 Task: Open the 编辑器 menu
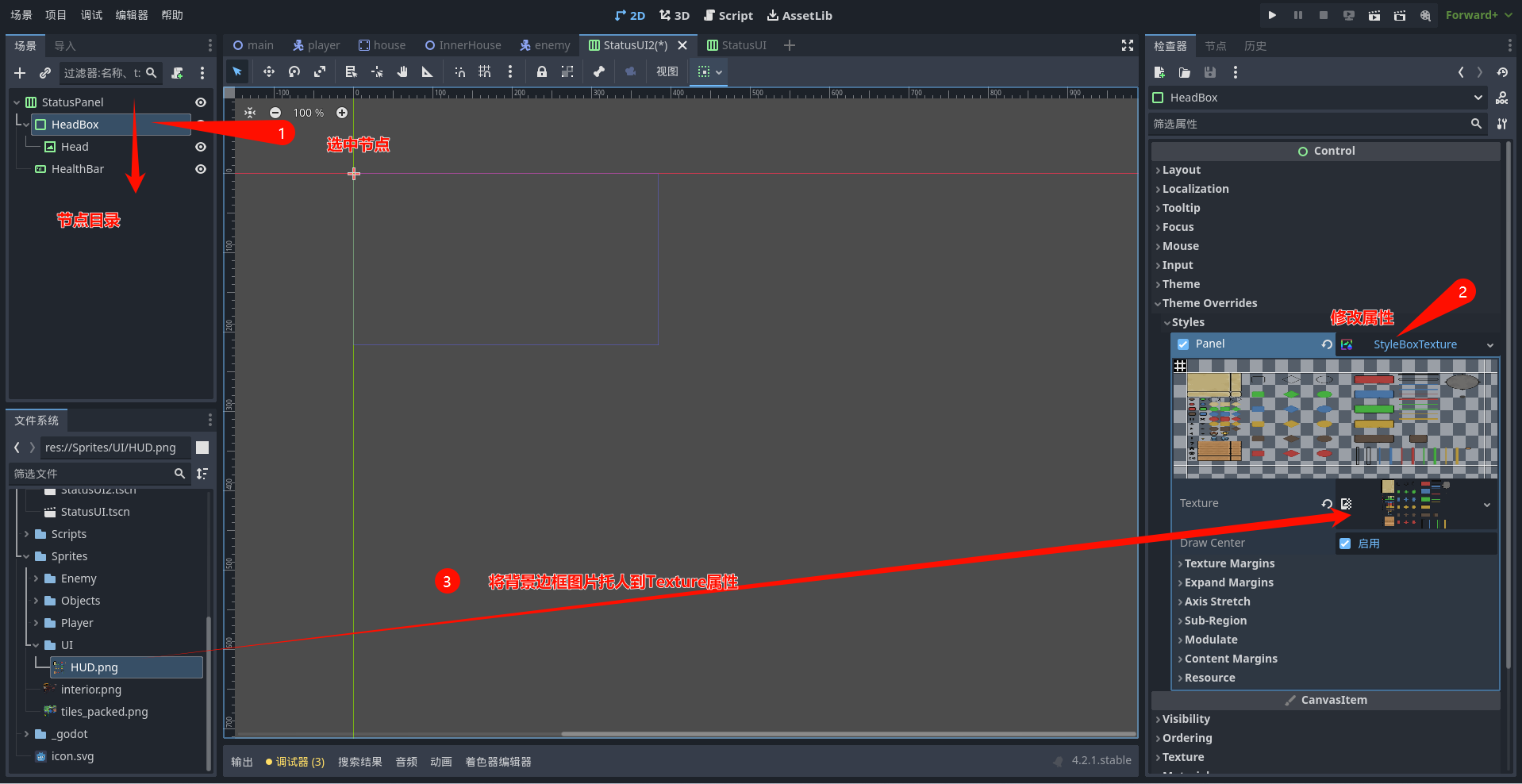click(132, 15)
